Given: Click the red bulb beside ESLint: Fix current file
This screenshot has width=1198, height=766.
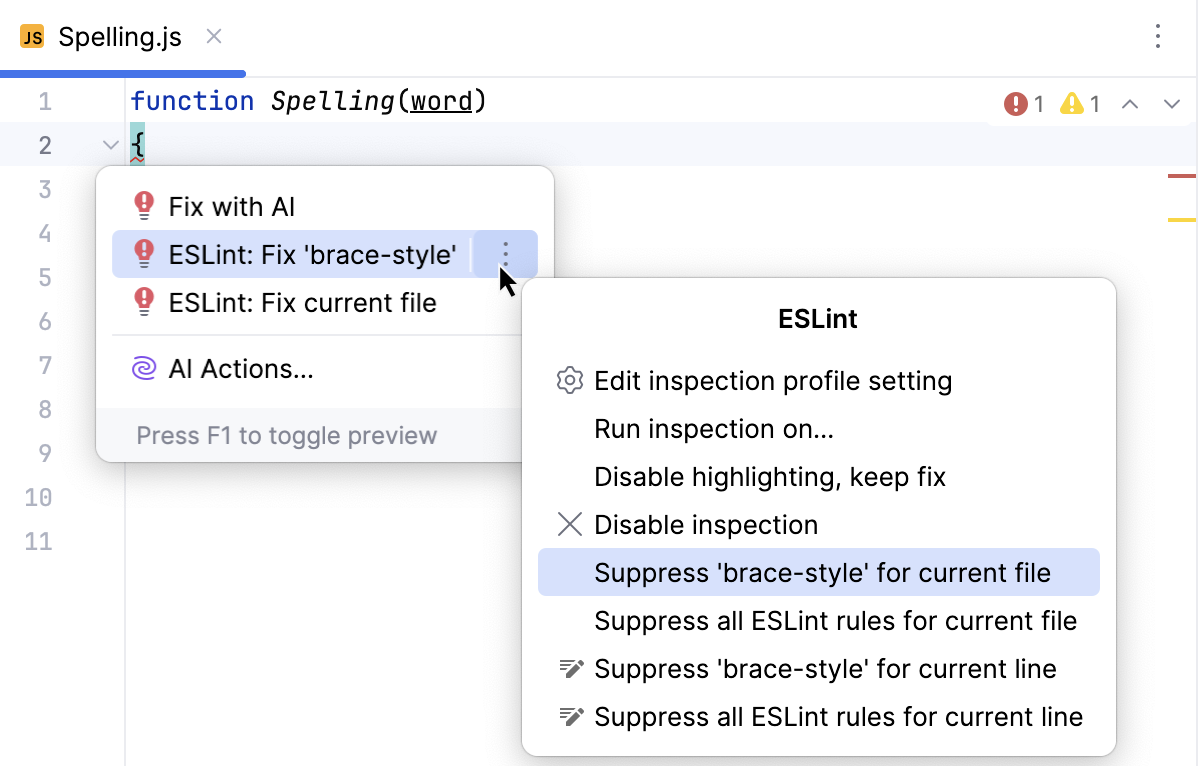Looking at the screenshot, I should 143,302.
